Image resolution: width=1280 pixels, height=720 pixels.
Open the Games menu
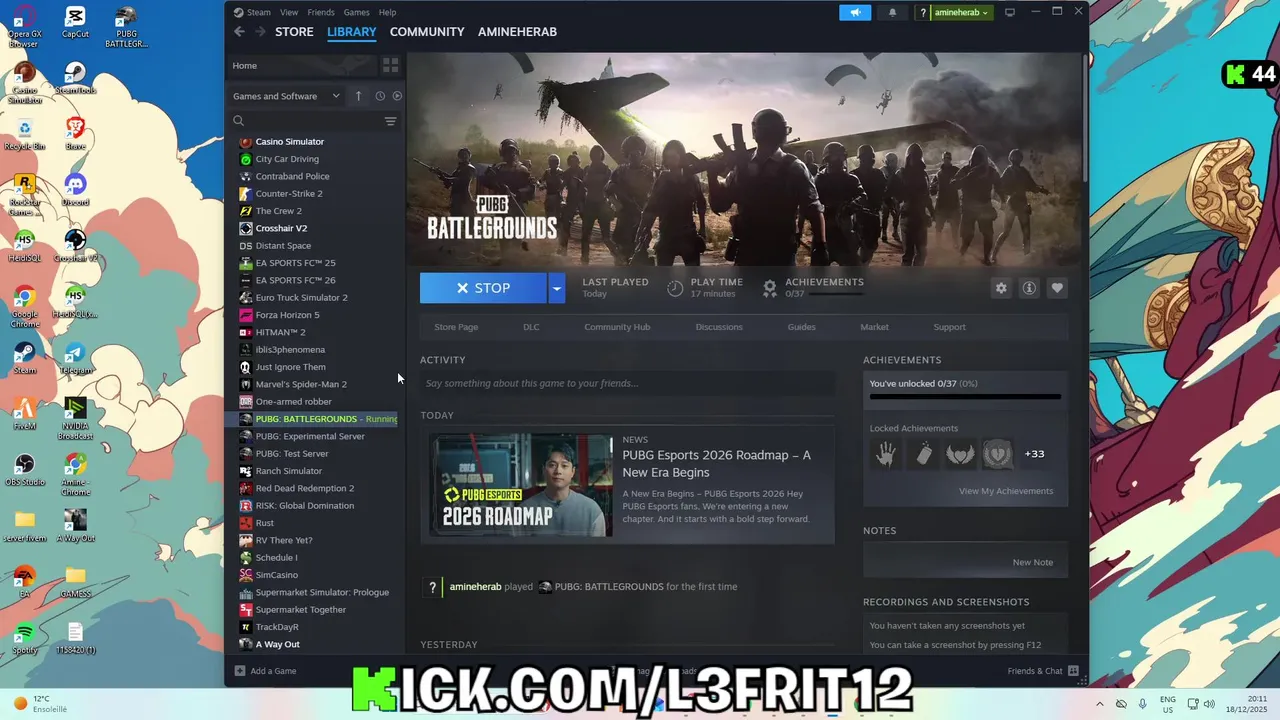[x=356, y=12]
